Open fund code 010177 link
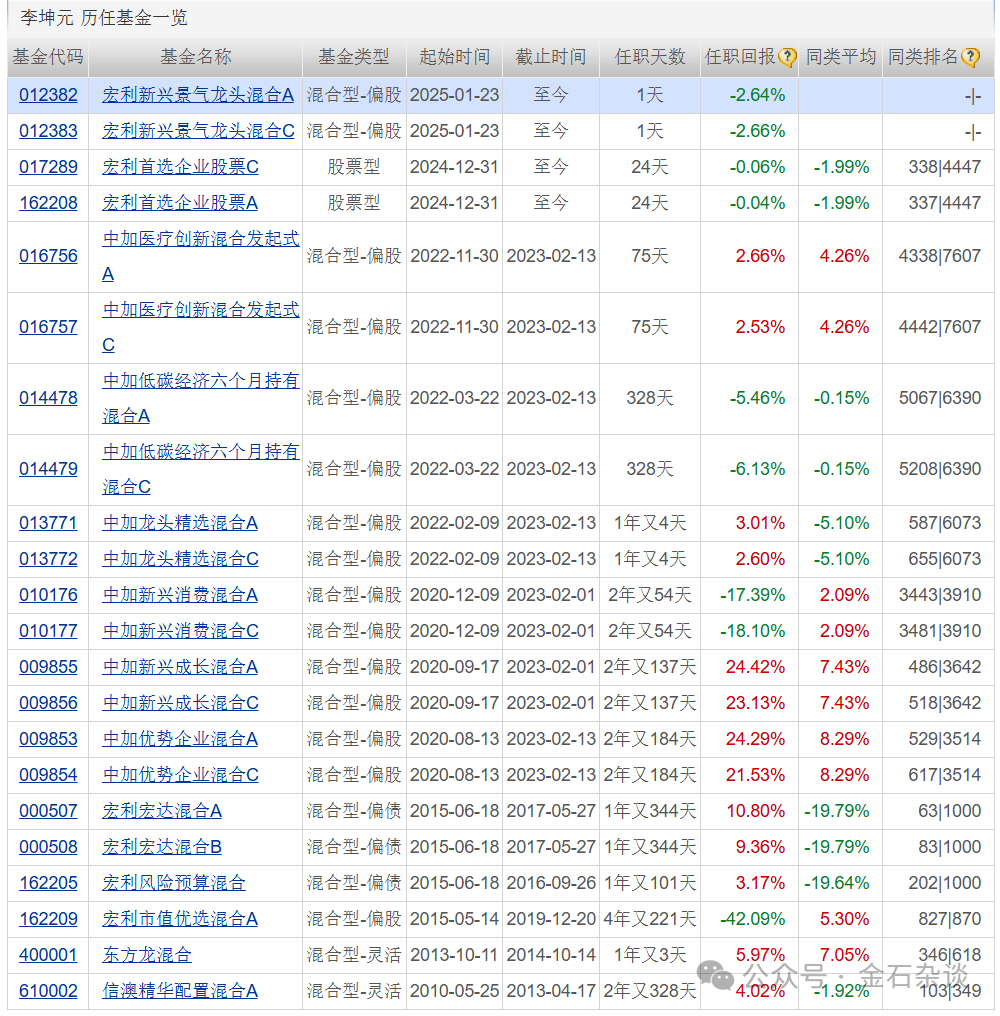Viewport: 1000px width, 1016px height. (x=49, y=631)
